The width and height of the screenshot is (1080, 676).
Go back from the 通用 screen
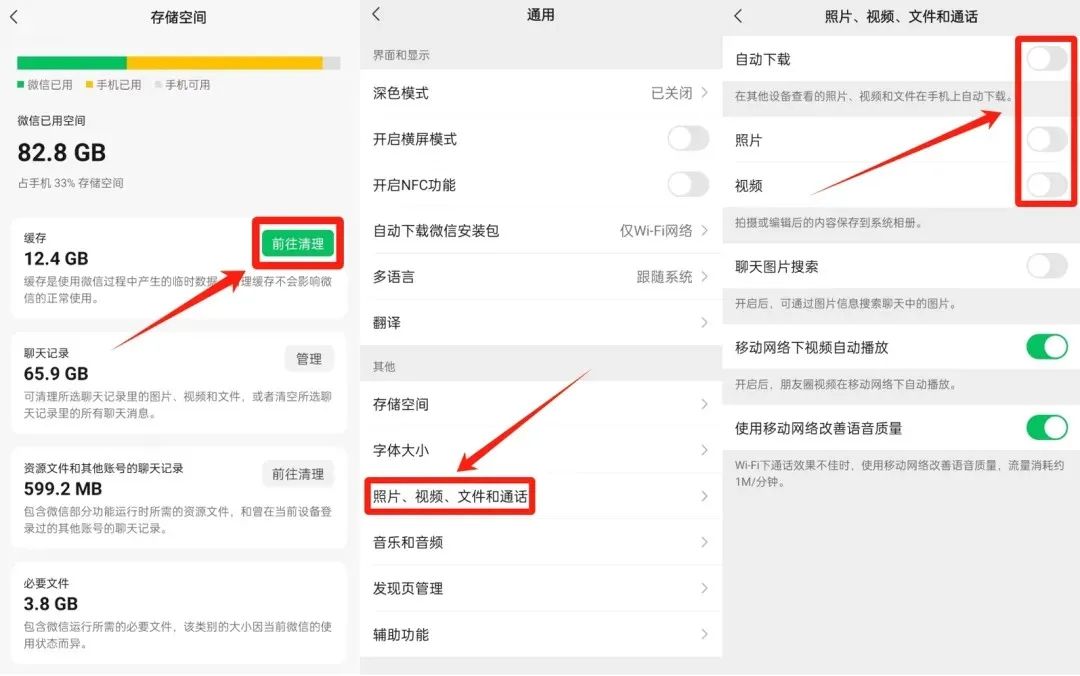[x=376, y=14]
